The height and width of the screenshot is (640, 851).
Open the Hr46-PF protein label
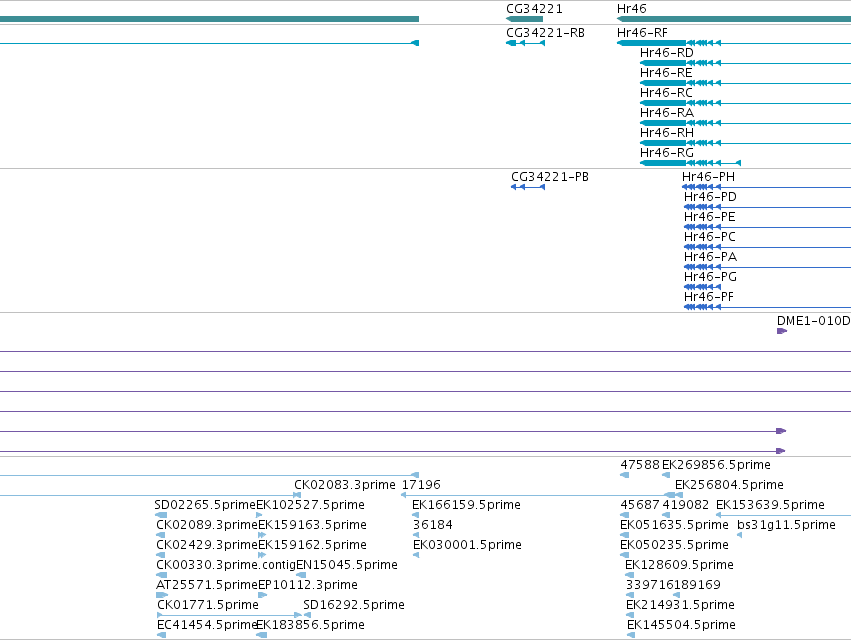pos(709,297)
